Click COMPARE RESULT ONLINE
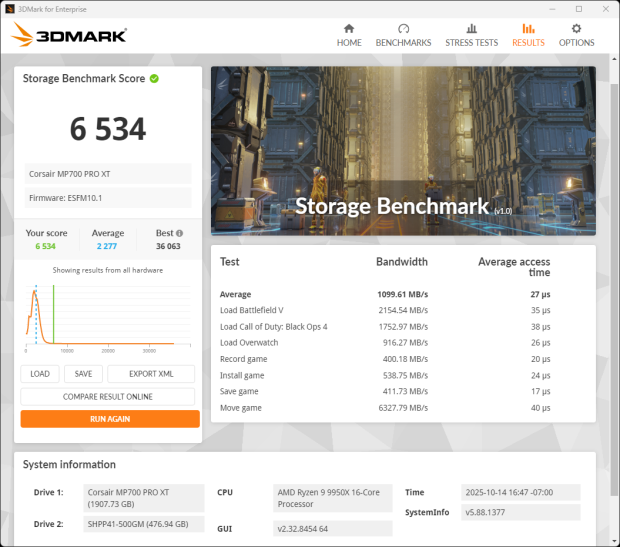The image size is (620, 547). tap(108, 397)
